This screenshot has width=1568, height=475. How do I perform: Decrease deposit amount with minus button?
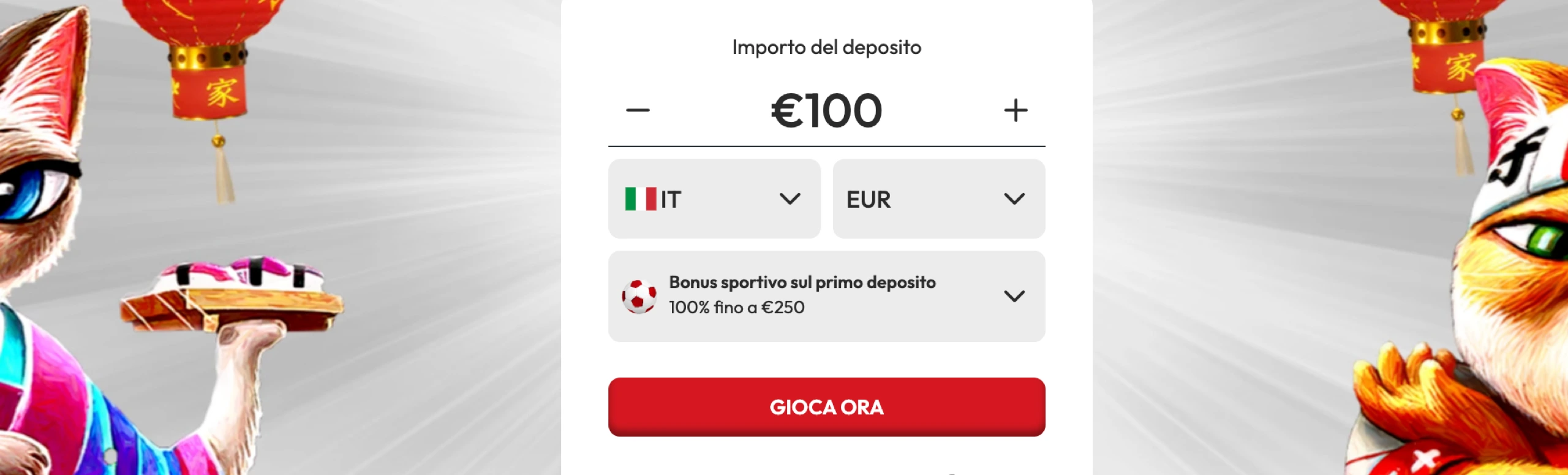tap(638, 111)
